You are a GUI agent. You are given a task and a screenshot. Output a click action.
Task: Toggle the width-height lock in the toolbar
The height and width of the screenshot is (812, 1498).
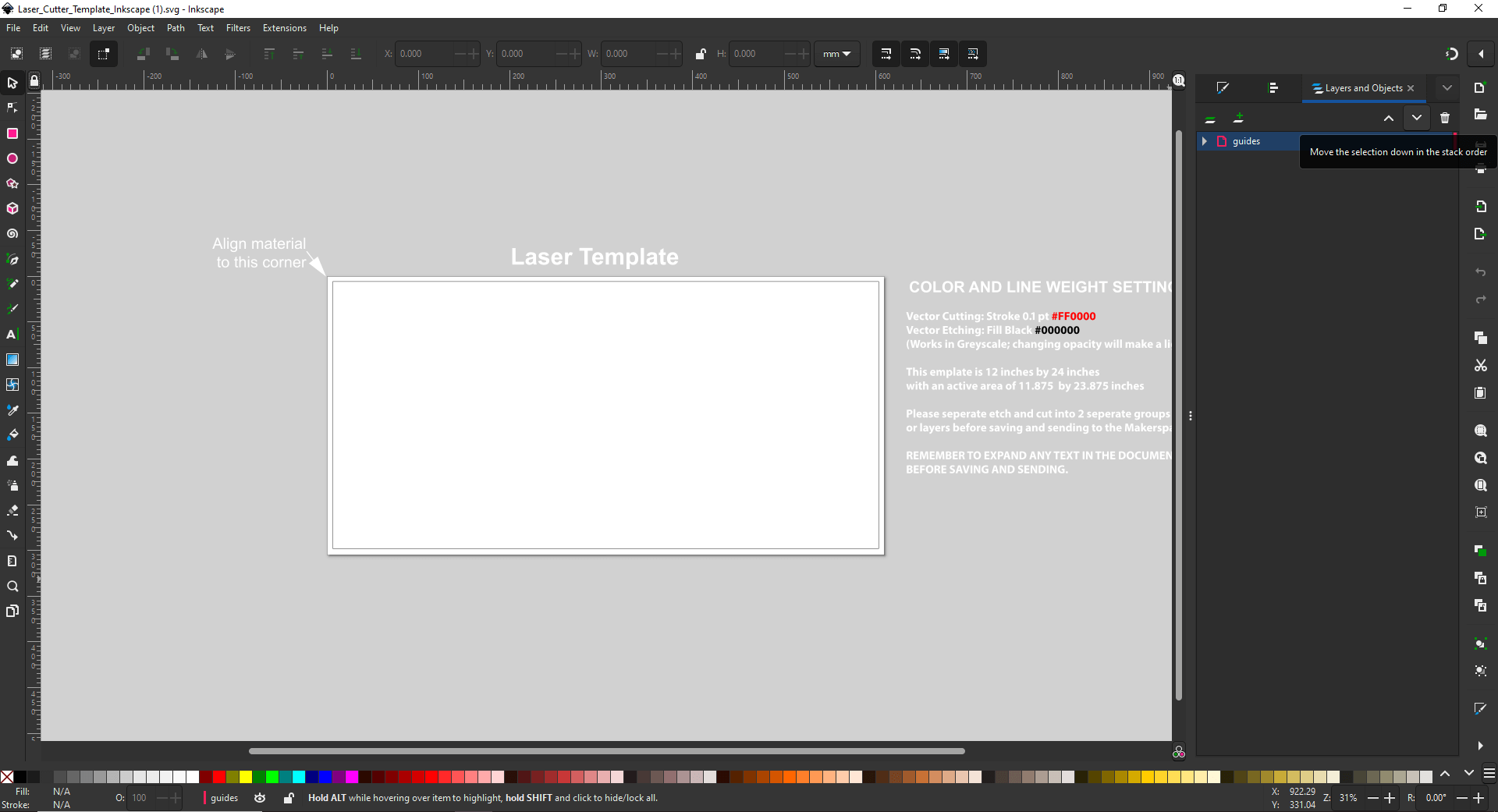701,54
